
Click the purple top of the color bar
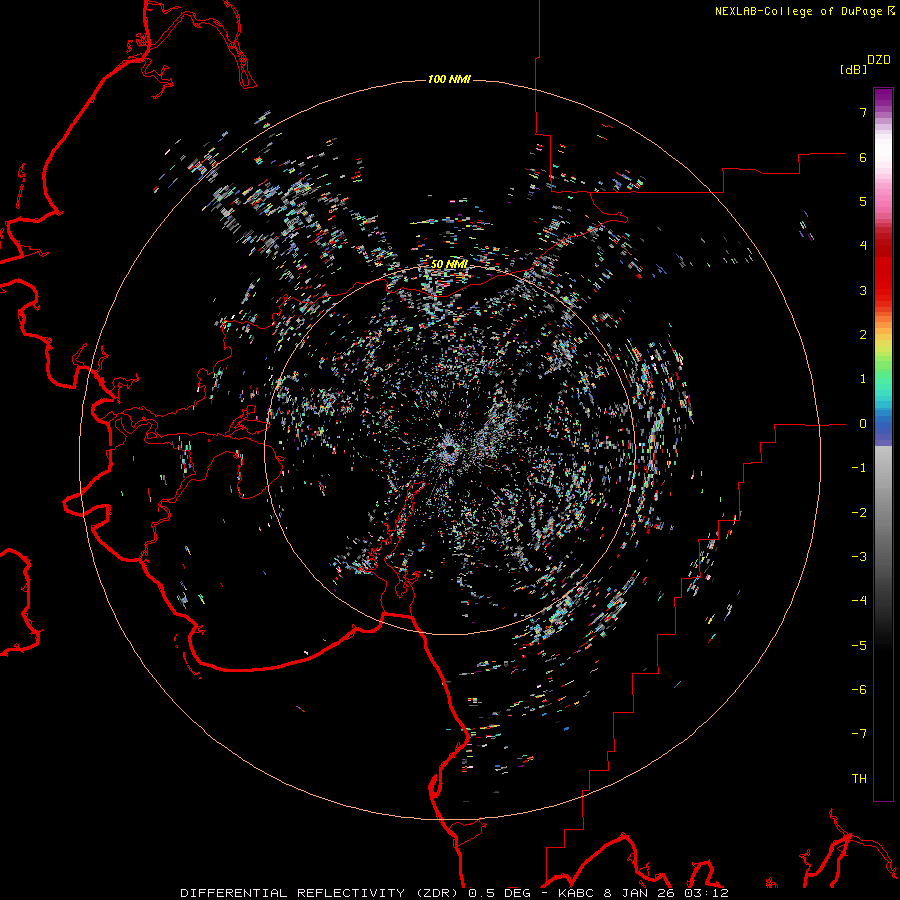(x=883, y=99)
